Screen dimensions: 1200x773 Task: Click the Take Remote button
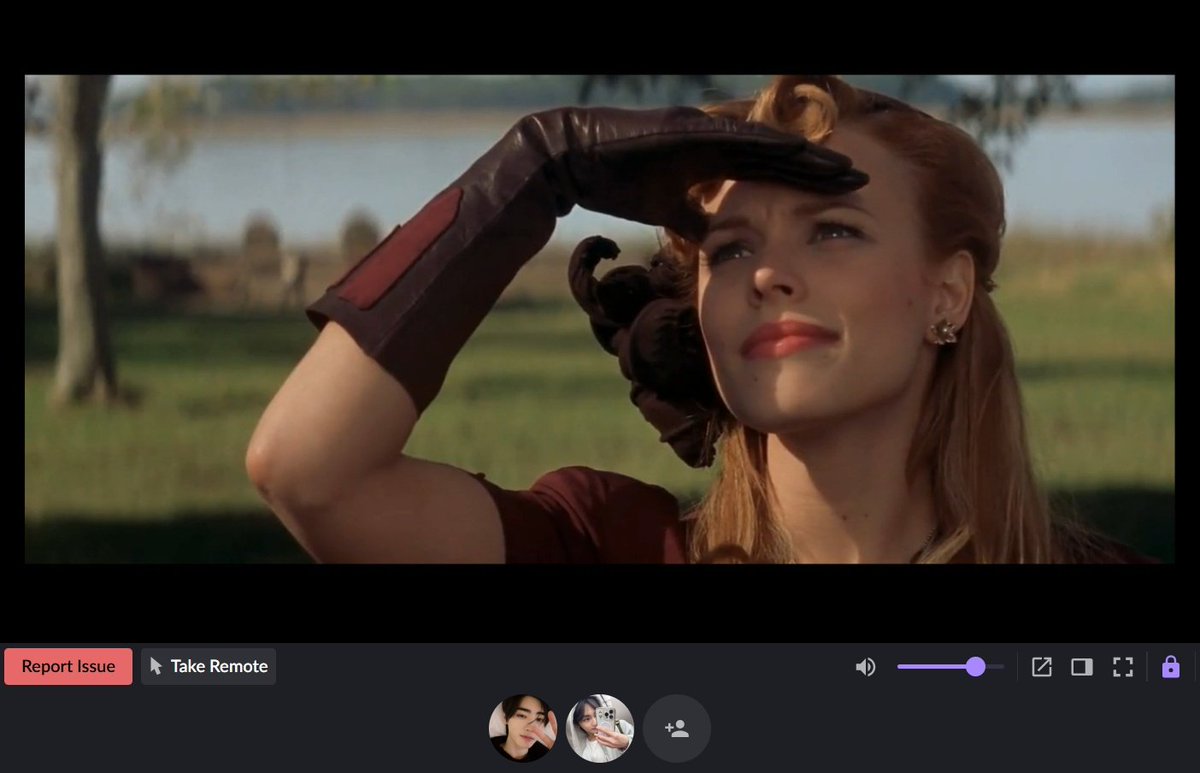click(208, 666)
